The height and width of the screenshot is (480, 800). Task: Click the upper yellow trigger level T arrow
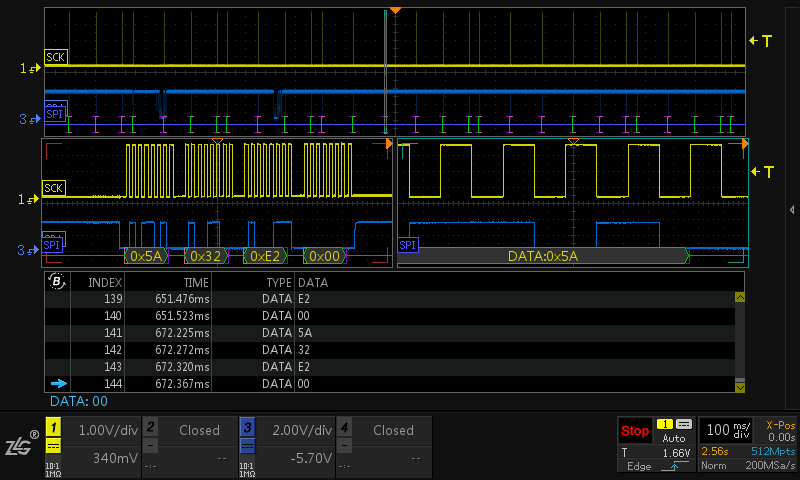(x=760, y=41)
